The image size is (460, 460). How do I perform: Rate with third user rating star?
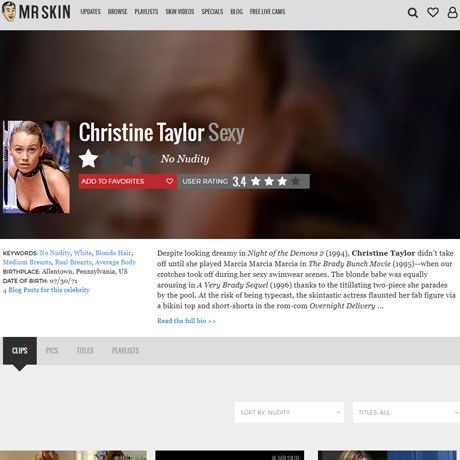[x=282, y=181]
